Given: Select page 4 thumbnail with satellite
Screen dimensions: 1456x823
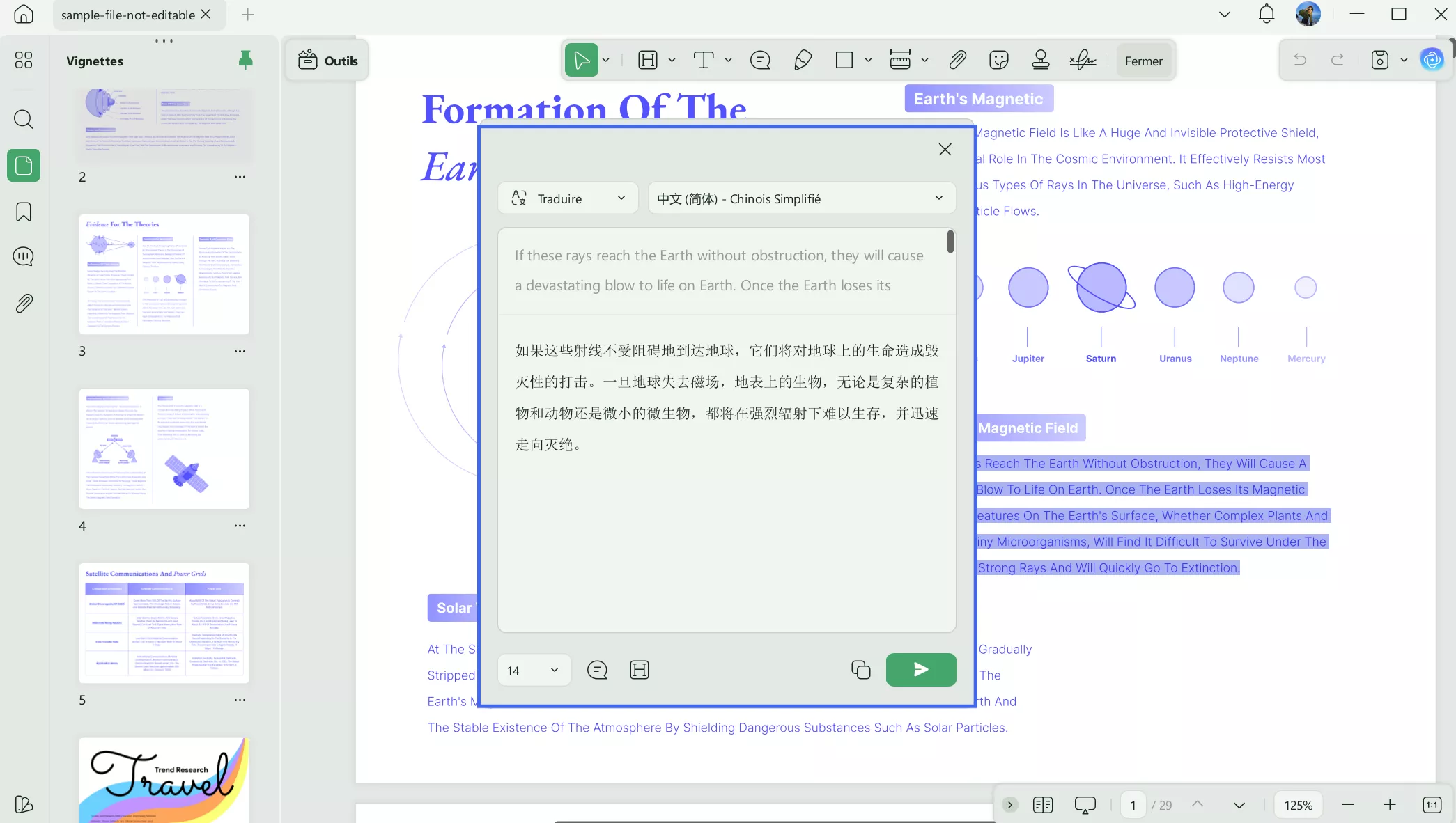Looking at the screenshot, I should tap(164, 449).
